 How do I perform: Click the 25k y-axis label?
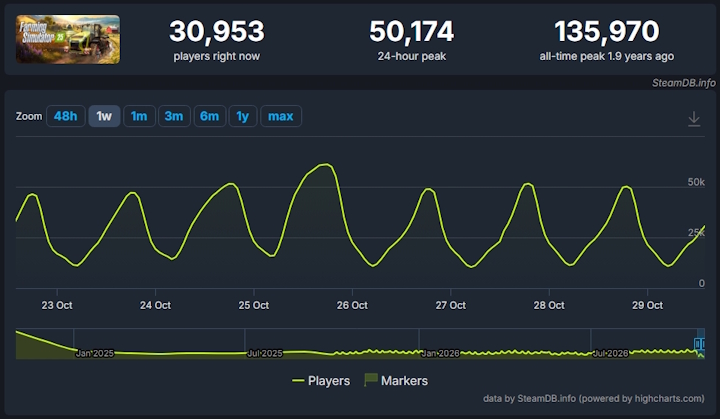(696, 232)
